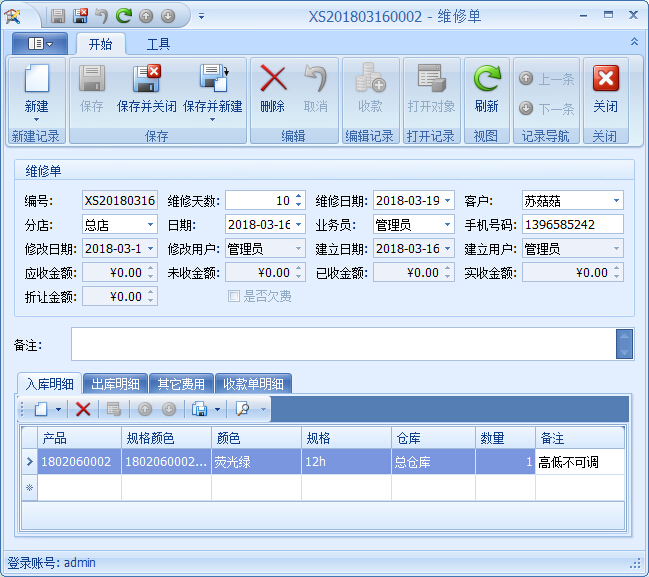The height and width of the screenshot is (577, 649).
Task: Collapse the ribbon using the top-right chevron
Action: pyautogui.click(x=634, y=42)
